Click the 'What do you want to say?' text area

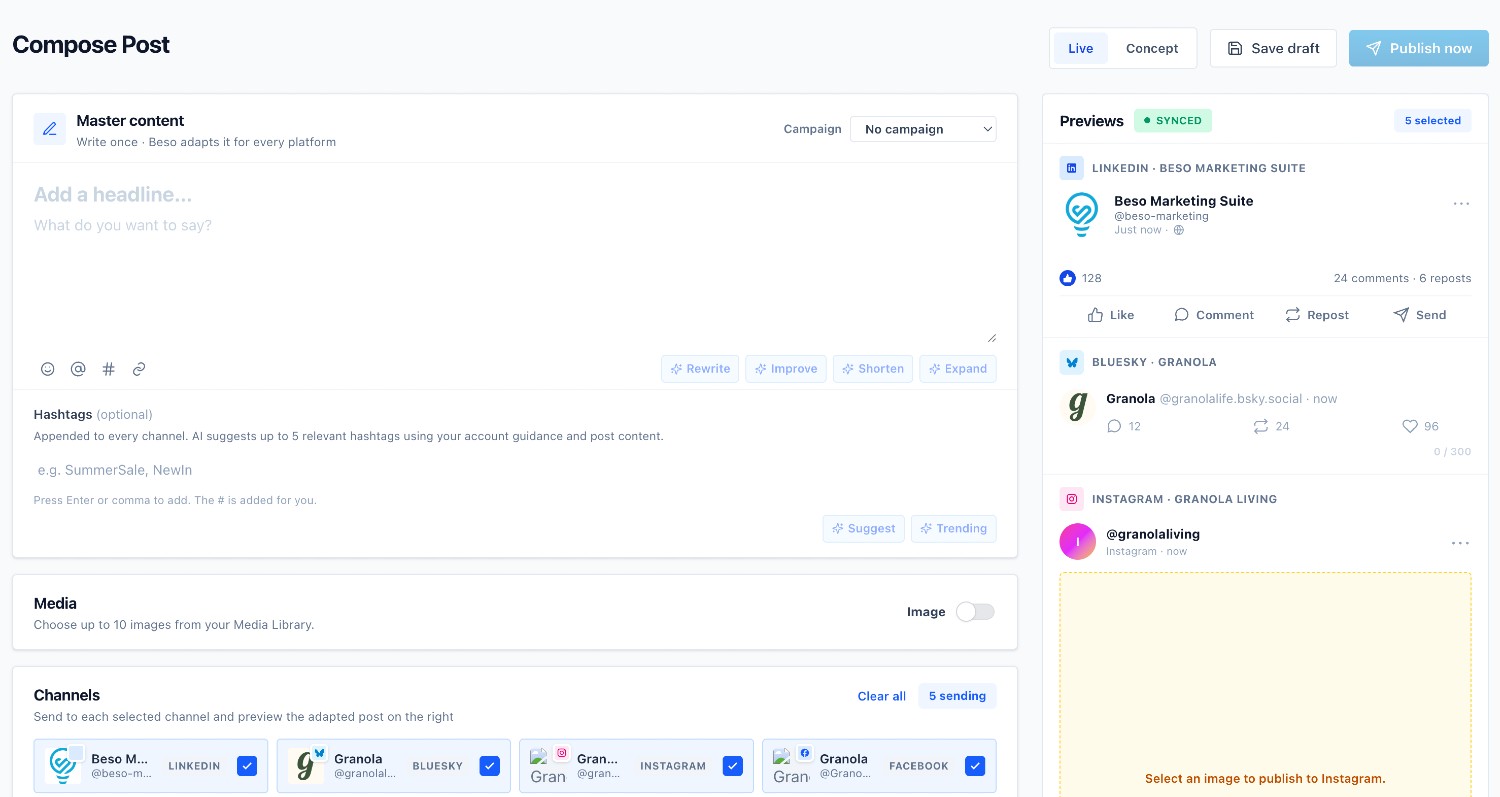tap(515, 278)
